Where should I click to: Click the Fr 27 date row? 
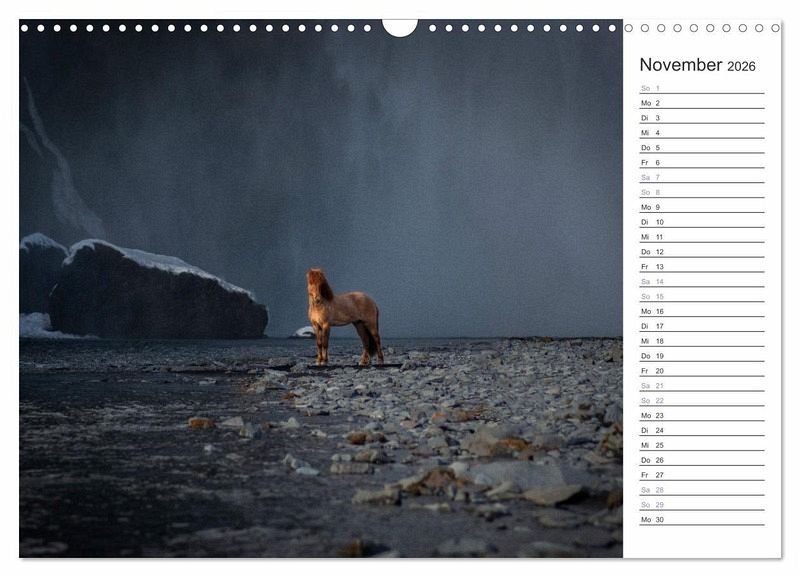(x=701, y=475)
